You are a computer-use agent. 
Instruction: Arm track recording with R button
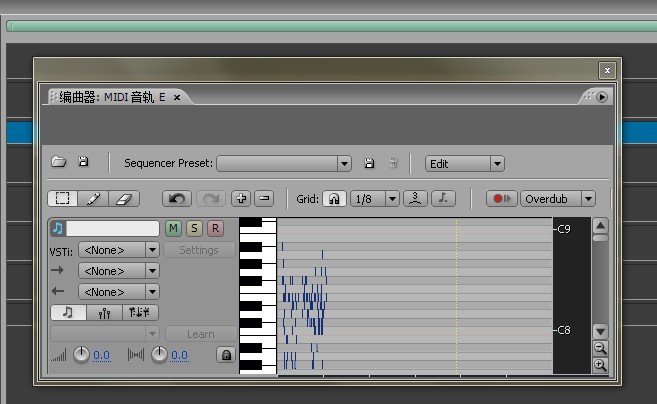pyautogui.click(x=215, y=228)
